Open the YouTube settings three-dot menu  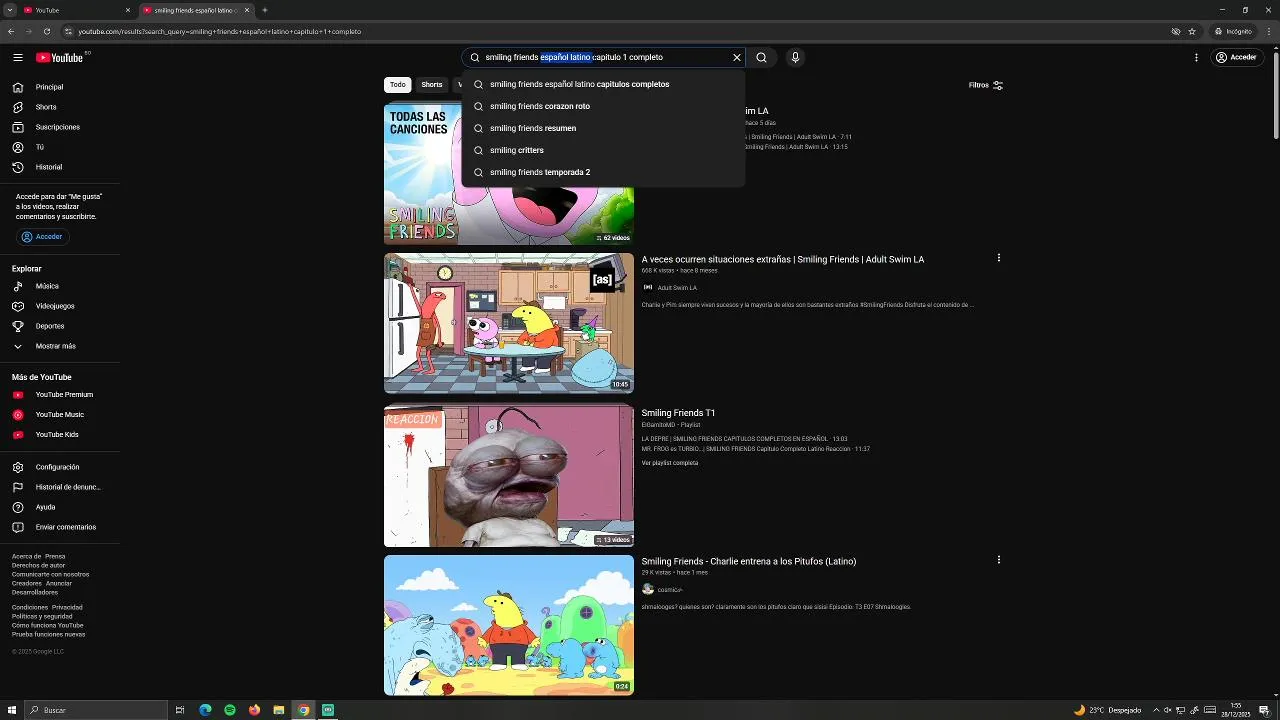tap(1196, 58)
